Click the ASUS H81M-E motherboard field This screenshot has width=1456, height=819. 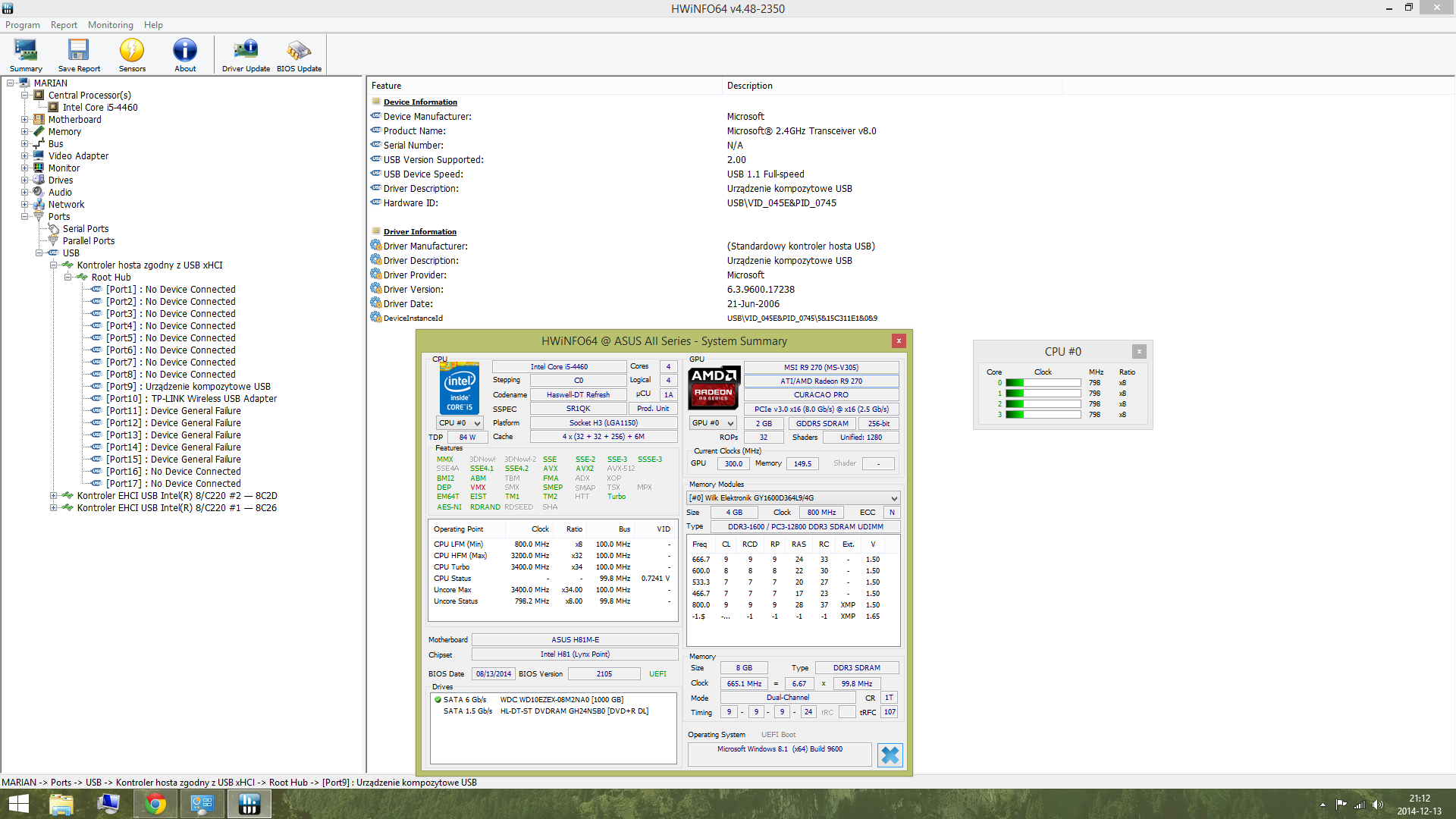pos(575,640)
